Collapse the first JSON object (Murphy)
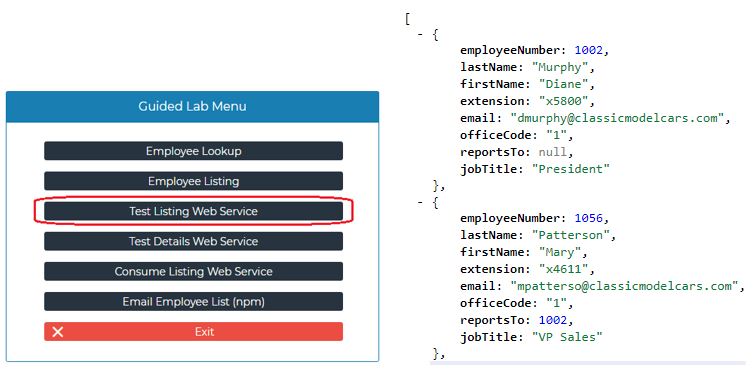The width and height of the screenshot is (756, 369). coord(420,35)
